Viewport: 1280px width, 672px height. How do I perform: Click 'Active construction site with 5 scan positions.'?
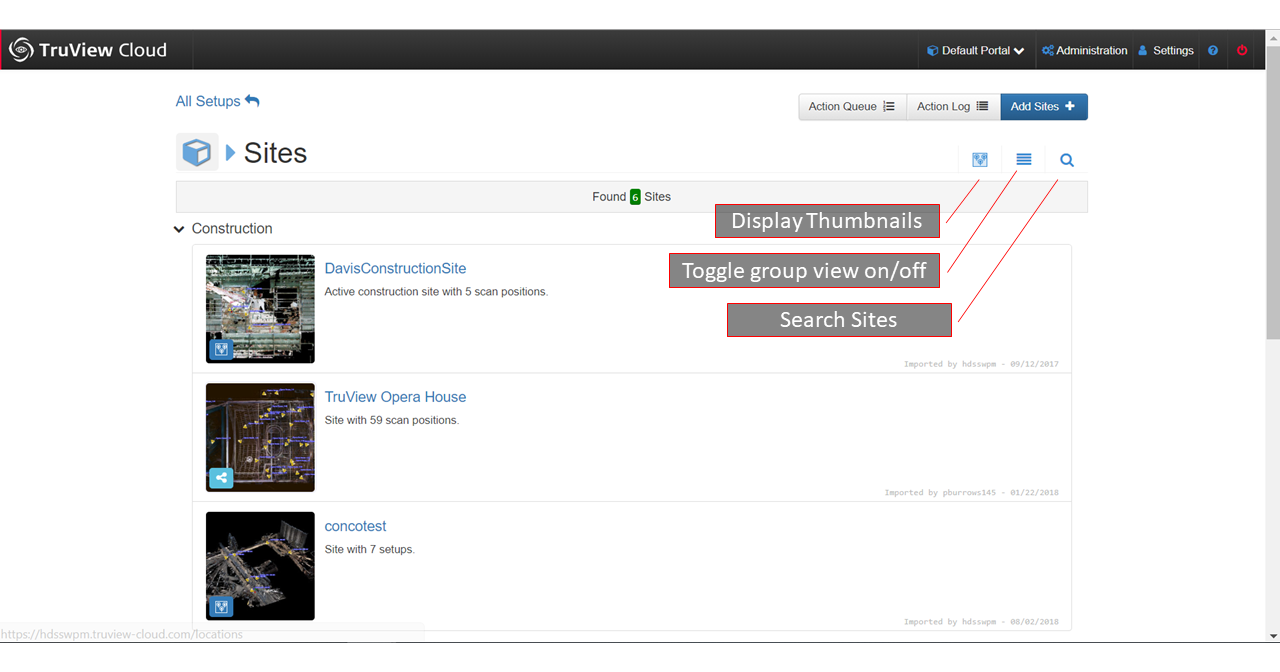tap(436, 292)
